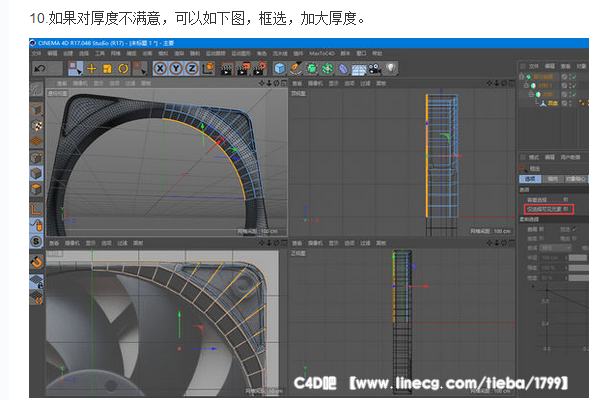Click orbit icon of bottom-right viewport
594x400 pixels.
503,243
